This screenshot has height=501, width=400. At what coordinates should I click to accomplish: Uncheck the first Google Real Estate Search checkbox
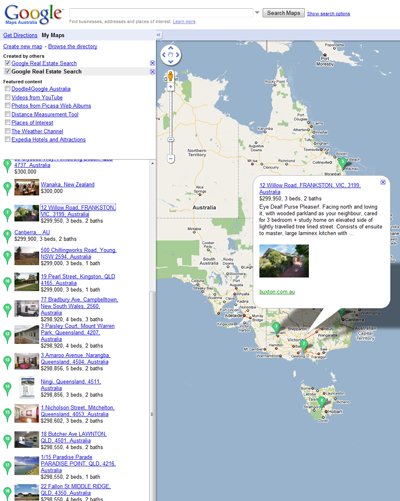tap(7, 63)
